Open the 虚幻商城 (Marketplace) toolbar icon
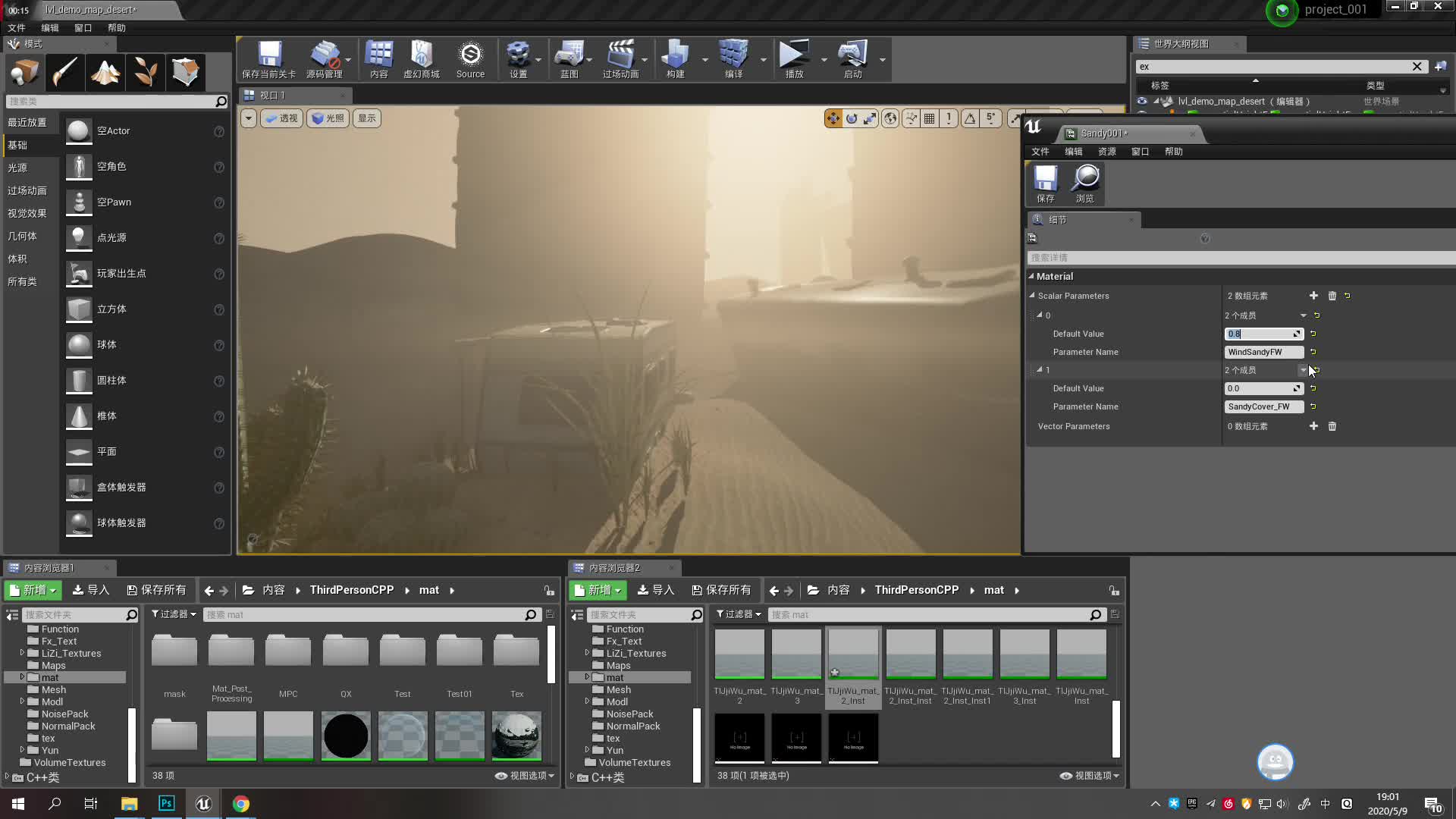The image size is (1456, 819). (x=421, y=59)
